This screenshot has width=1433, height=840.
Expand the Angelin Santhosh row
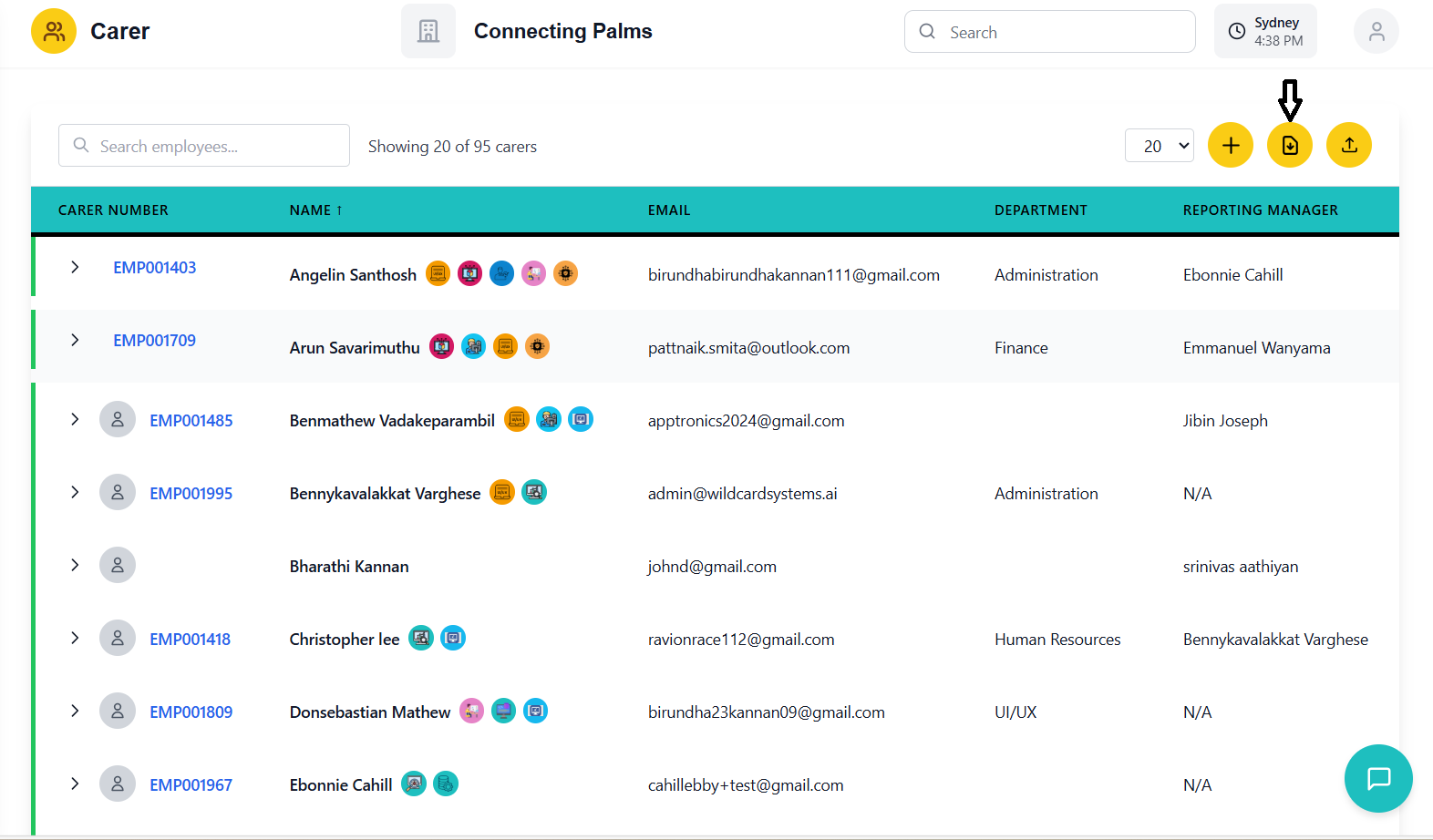[x=75, y=267]
